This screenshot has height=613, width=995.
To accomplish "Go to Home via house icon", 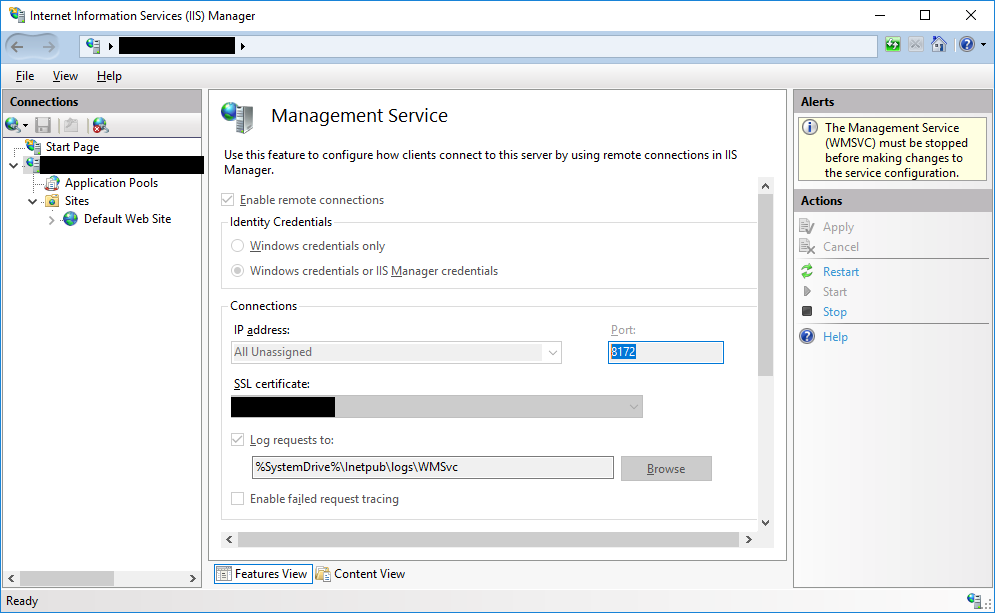I will (x=939, y=44).
